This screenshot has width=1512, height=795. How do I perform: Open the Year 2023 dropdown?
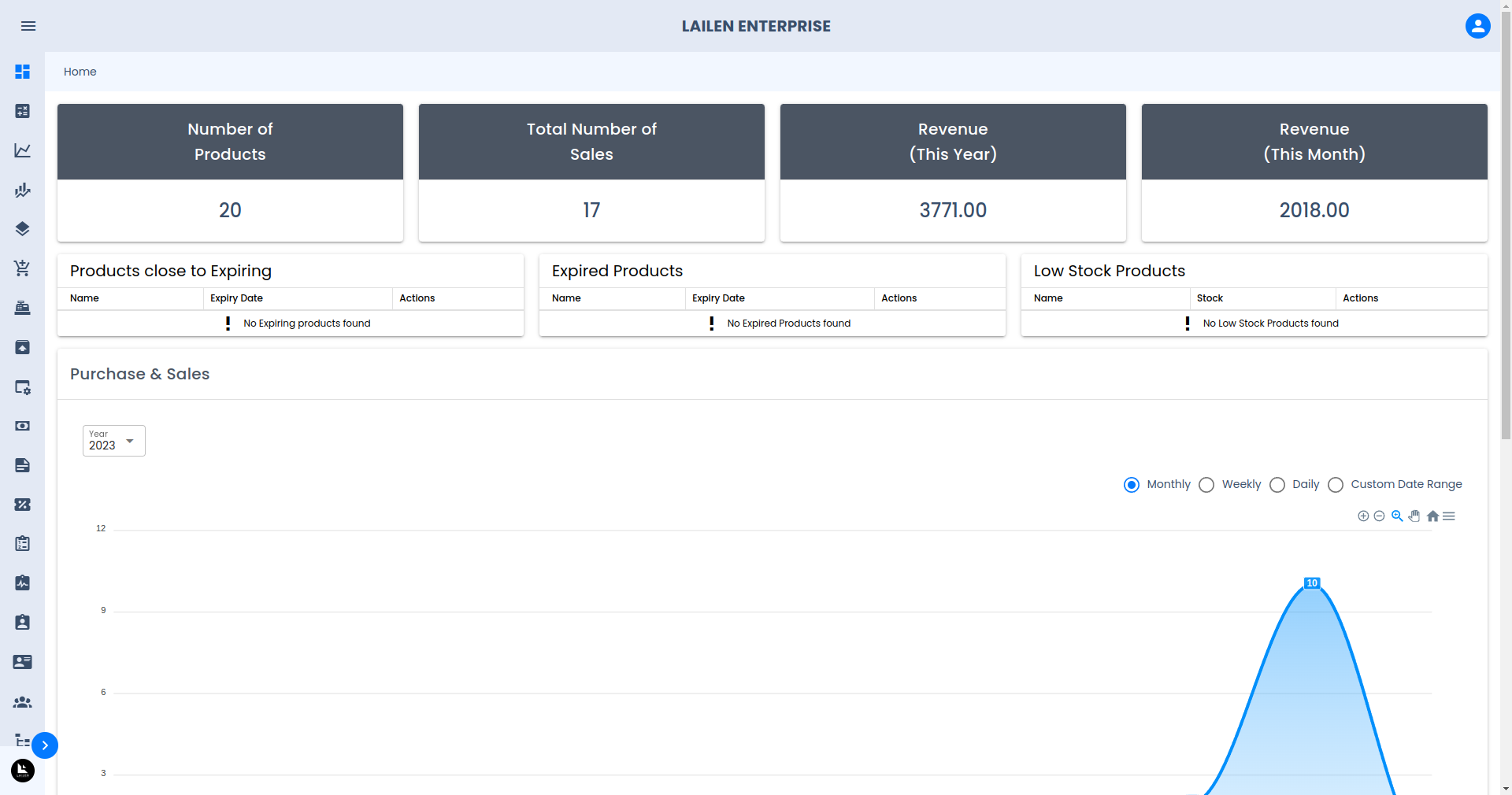(x=114, y=441)
